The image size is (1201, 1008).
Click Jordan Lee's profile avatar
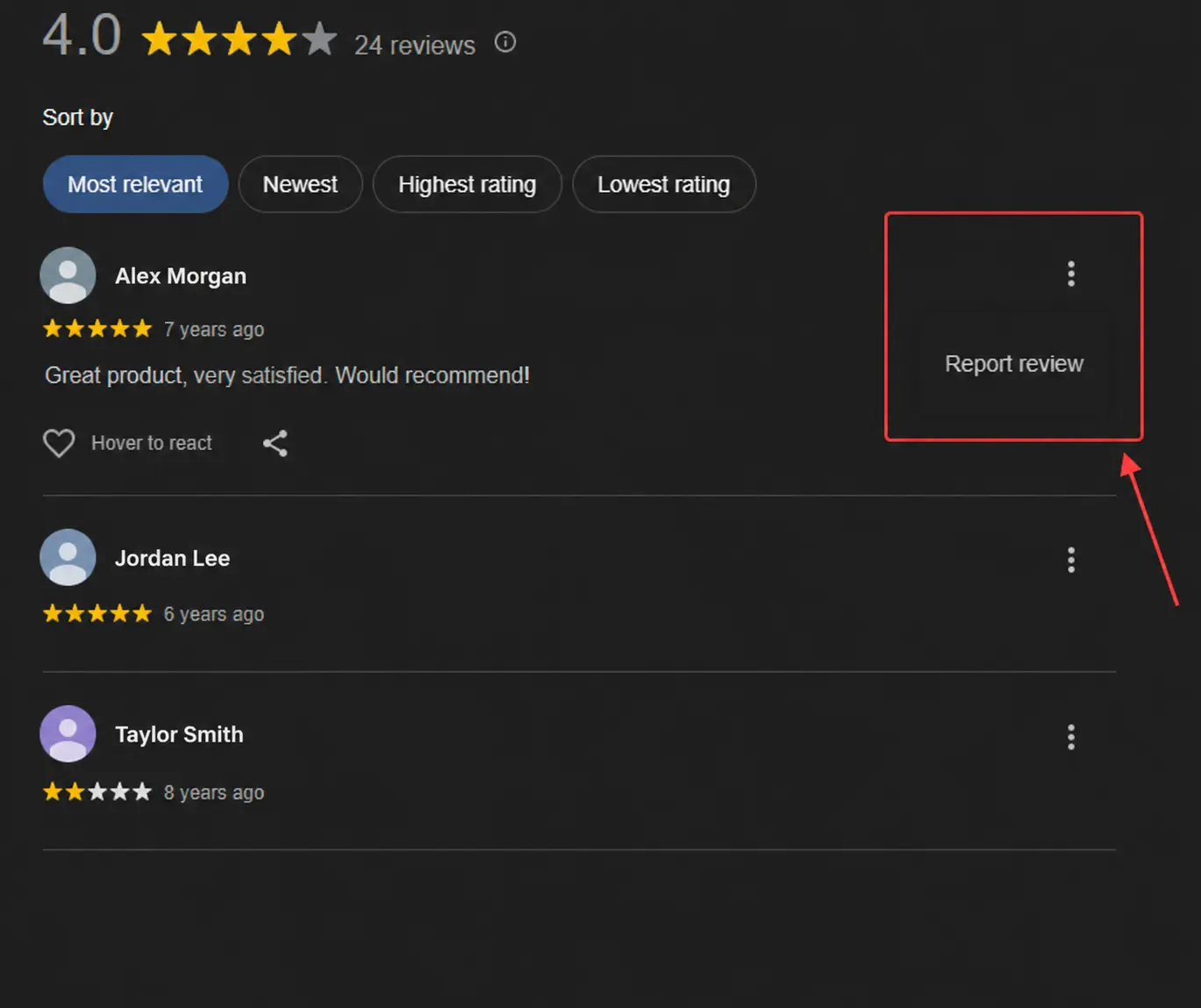[x=68, y=557]
